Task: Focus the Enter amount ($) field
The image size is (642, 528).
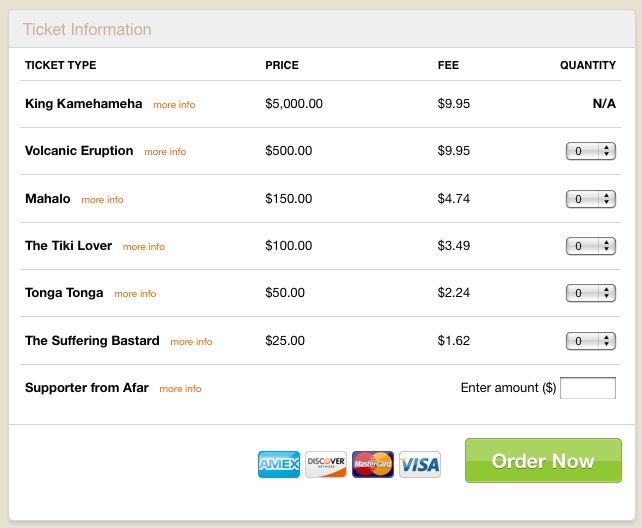Action: (x=588, y=388)
